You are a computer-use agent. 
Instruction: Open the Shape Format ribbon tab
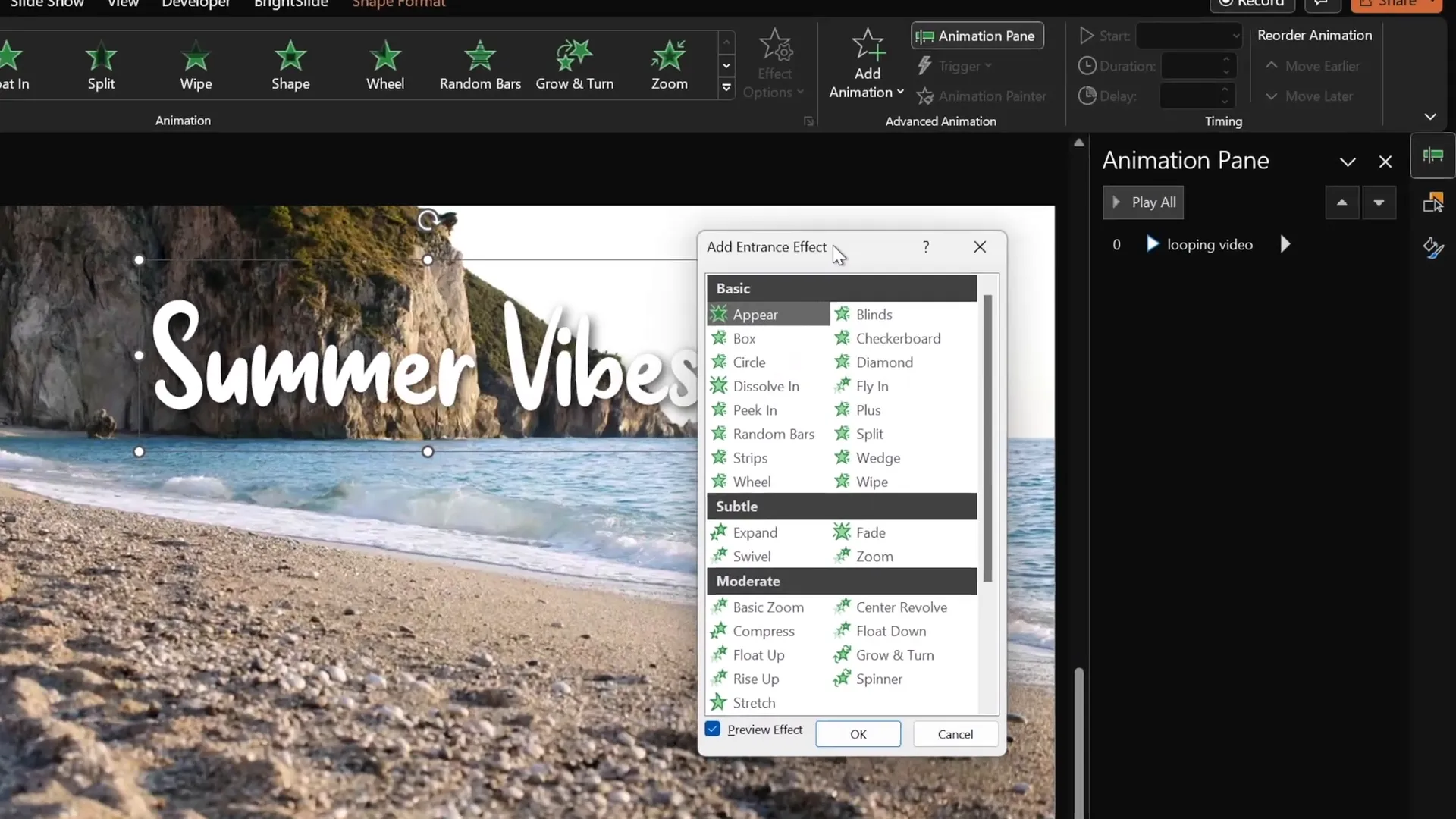point(399,4)
